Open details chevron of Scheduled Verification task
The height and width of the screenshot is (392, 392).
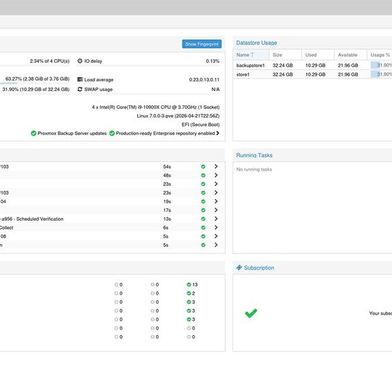point(216,219)
